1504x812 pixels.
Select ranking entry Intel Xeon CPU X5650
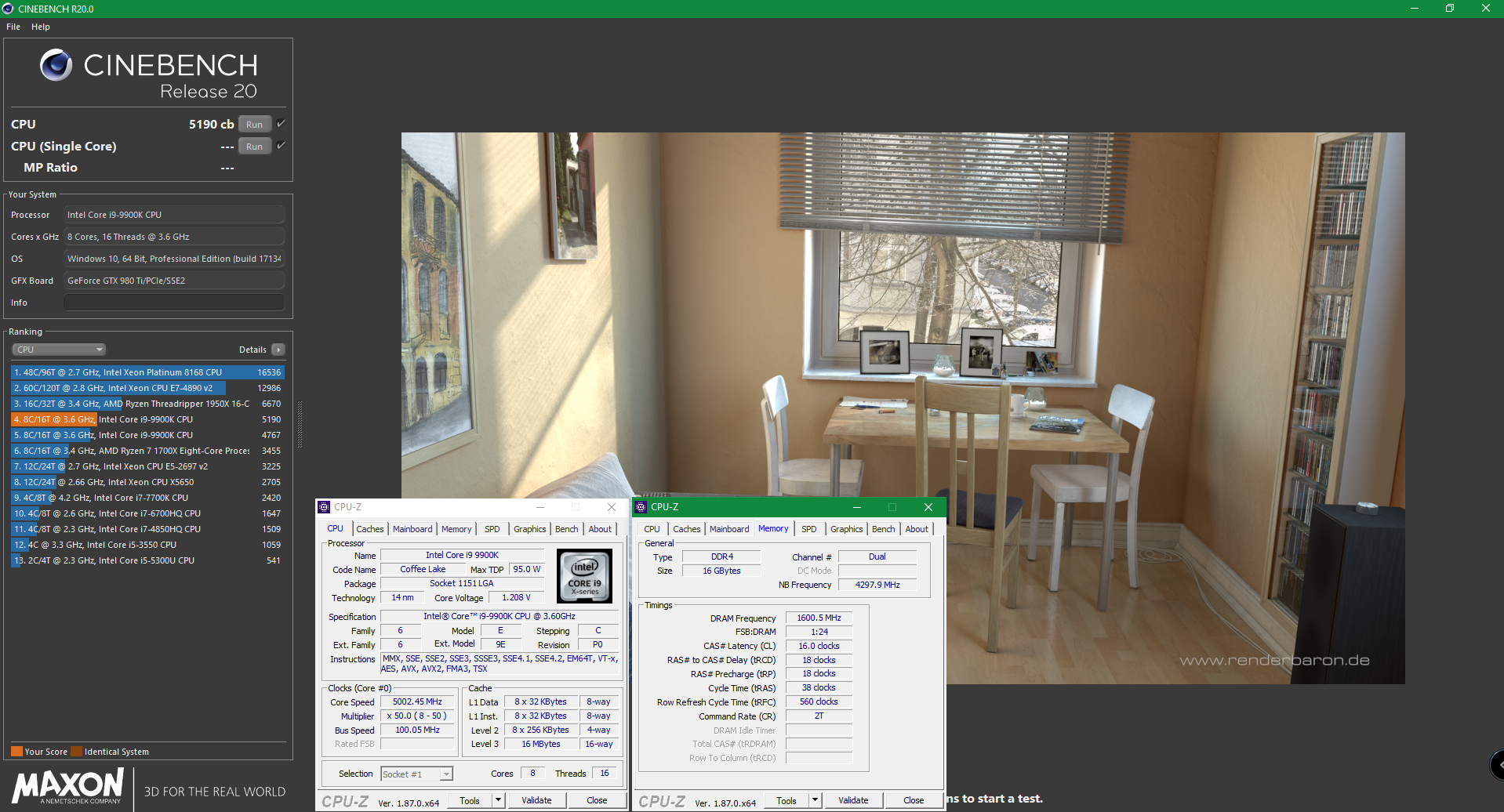[x=147, y=482]
